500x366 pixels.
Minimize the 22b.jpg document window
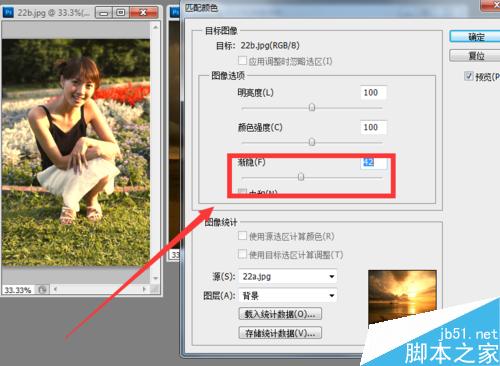tap(104, 13)
